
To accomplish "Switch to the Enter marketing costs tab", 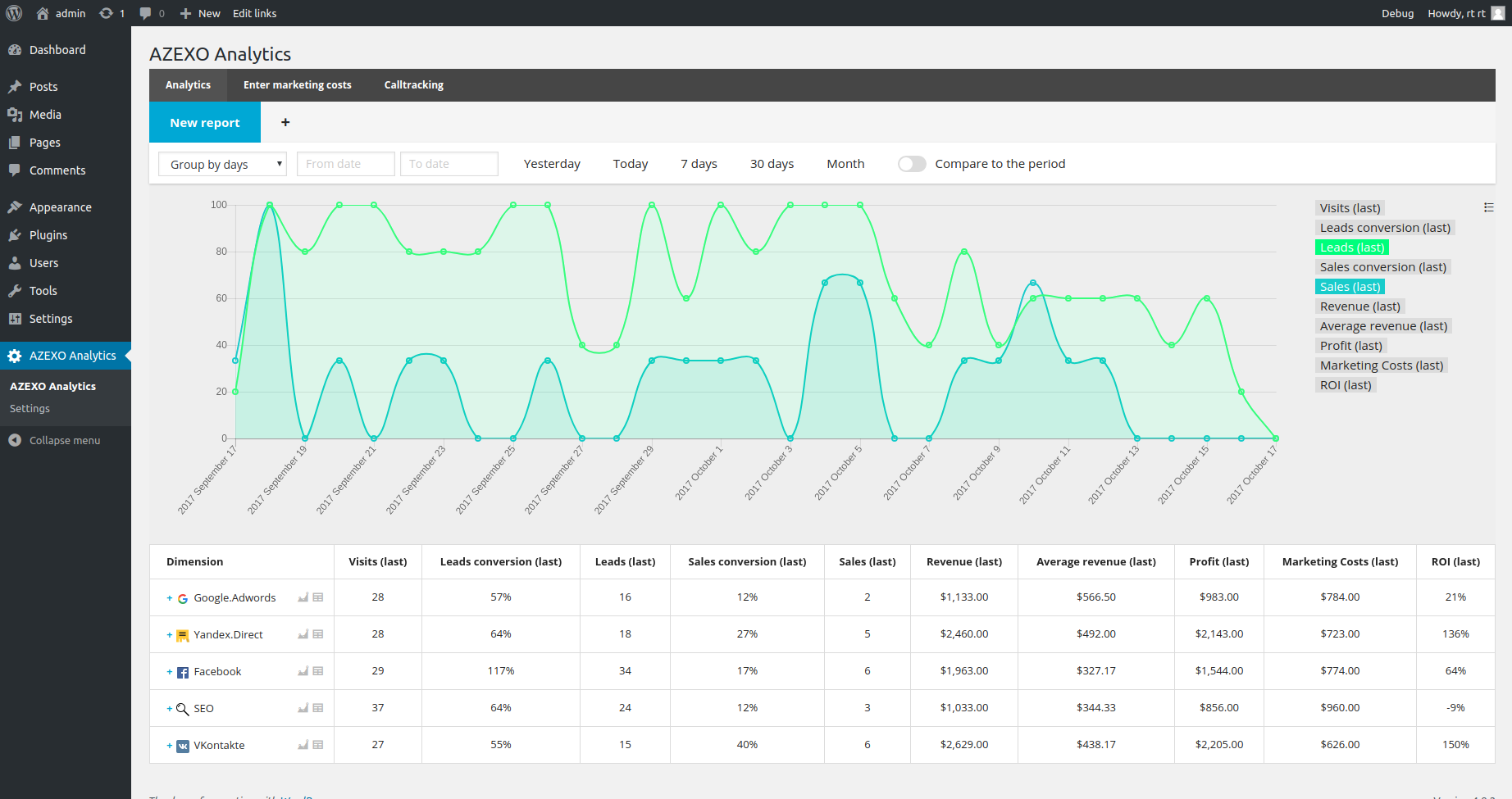I will (297, 85).
